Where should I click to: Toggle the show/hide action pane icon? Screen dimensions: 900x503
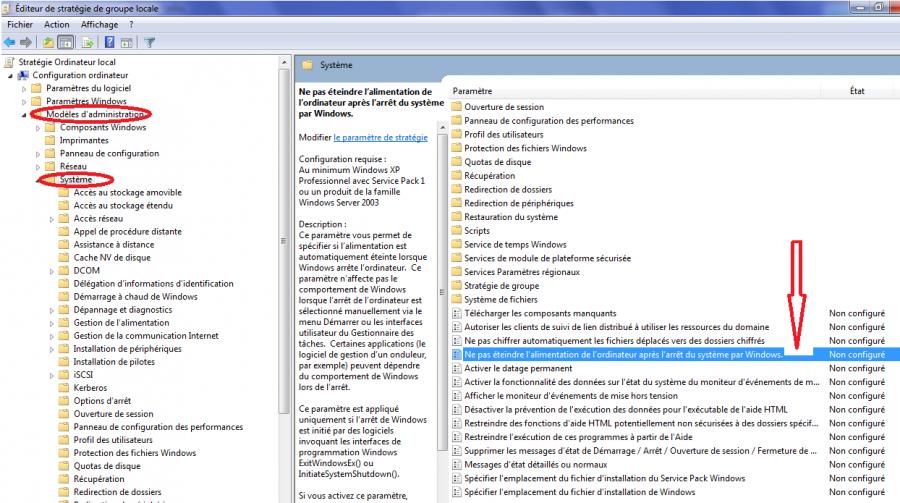pos(126,42)
